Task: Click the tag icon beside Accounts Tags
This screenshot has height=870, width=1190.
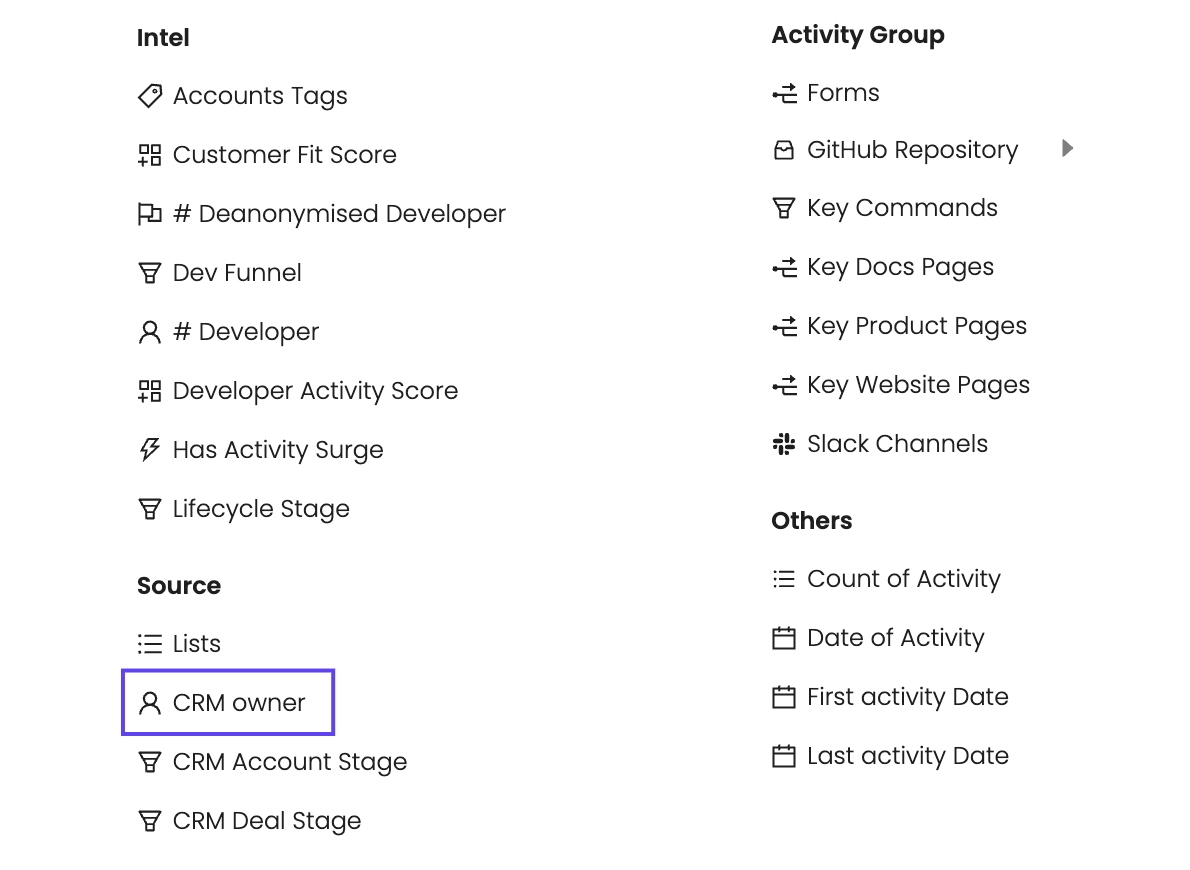Action: click(x=149, y=96)
